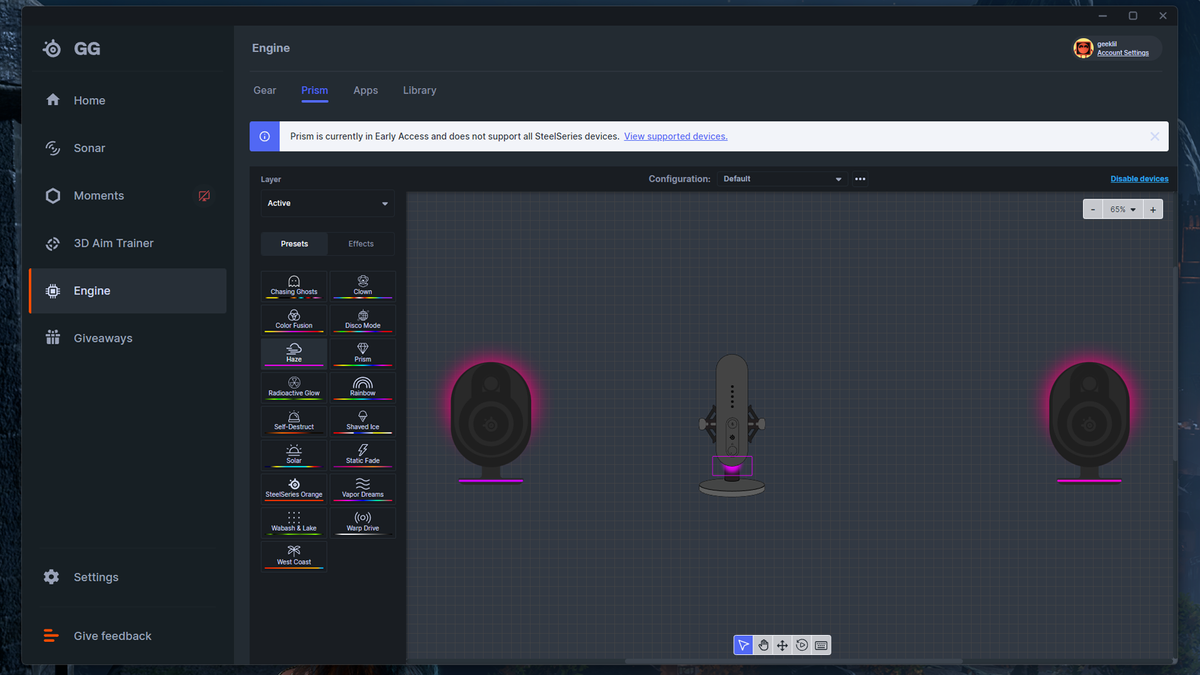Apply the Wabash & Lake preset
The width and height of the screenshot is (1200, 675).
point(294,523)
